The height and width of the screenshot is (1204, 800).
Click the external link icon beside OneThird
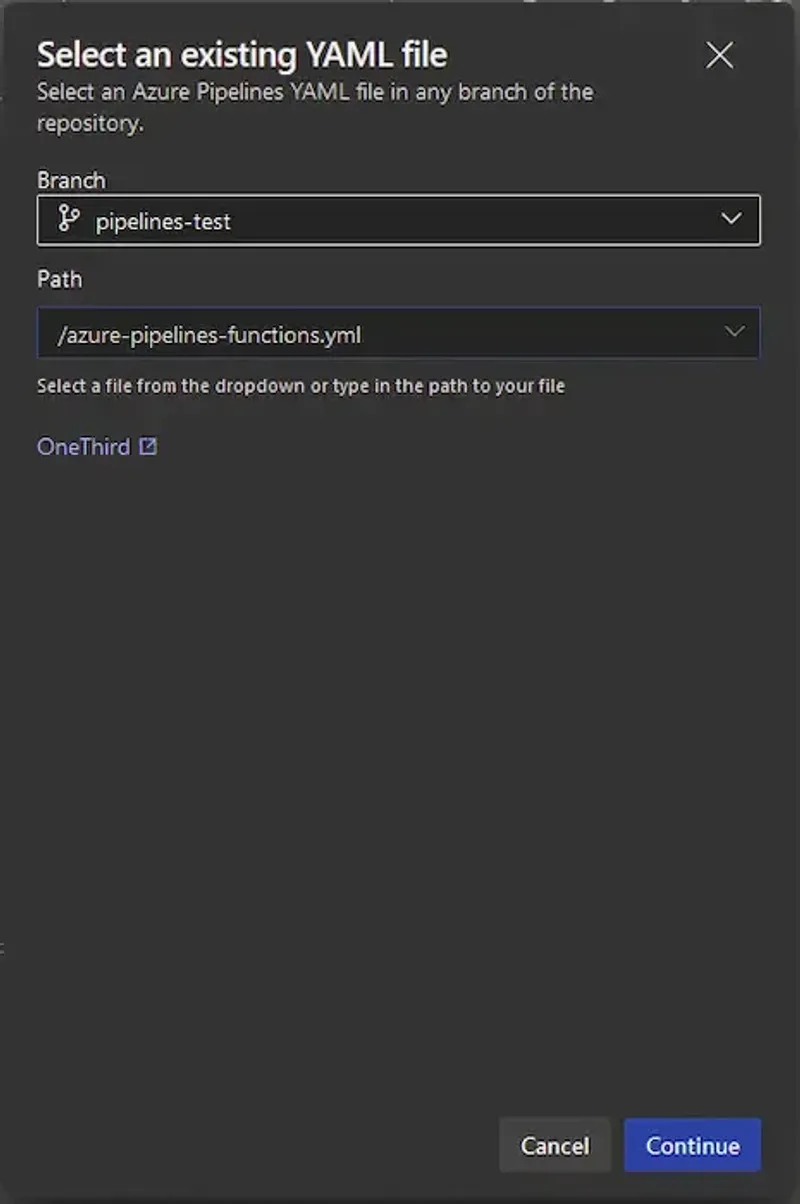click(x=148, y=447)
